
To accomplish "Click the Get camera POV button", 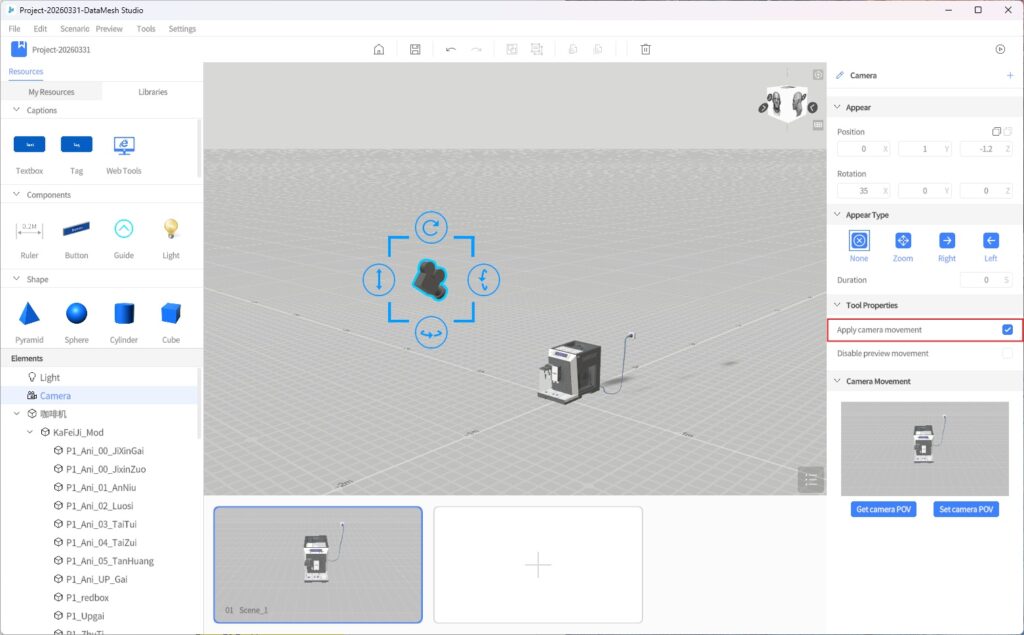I will point(885,509).
